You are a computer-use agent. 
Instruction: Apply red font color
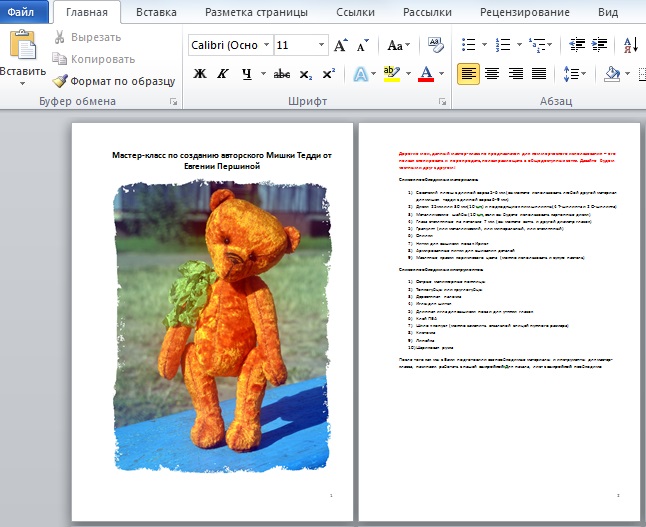coord(426,74)
